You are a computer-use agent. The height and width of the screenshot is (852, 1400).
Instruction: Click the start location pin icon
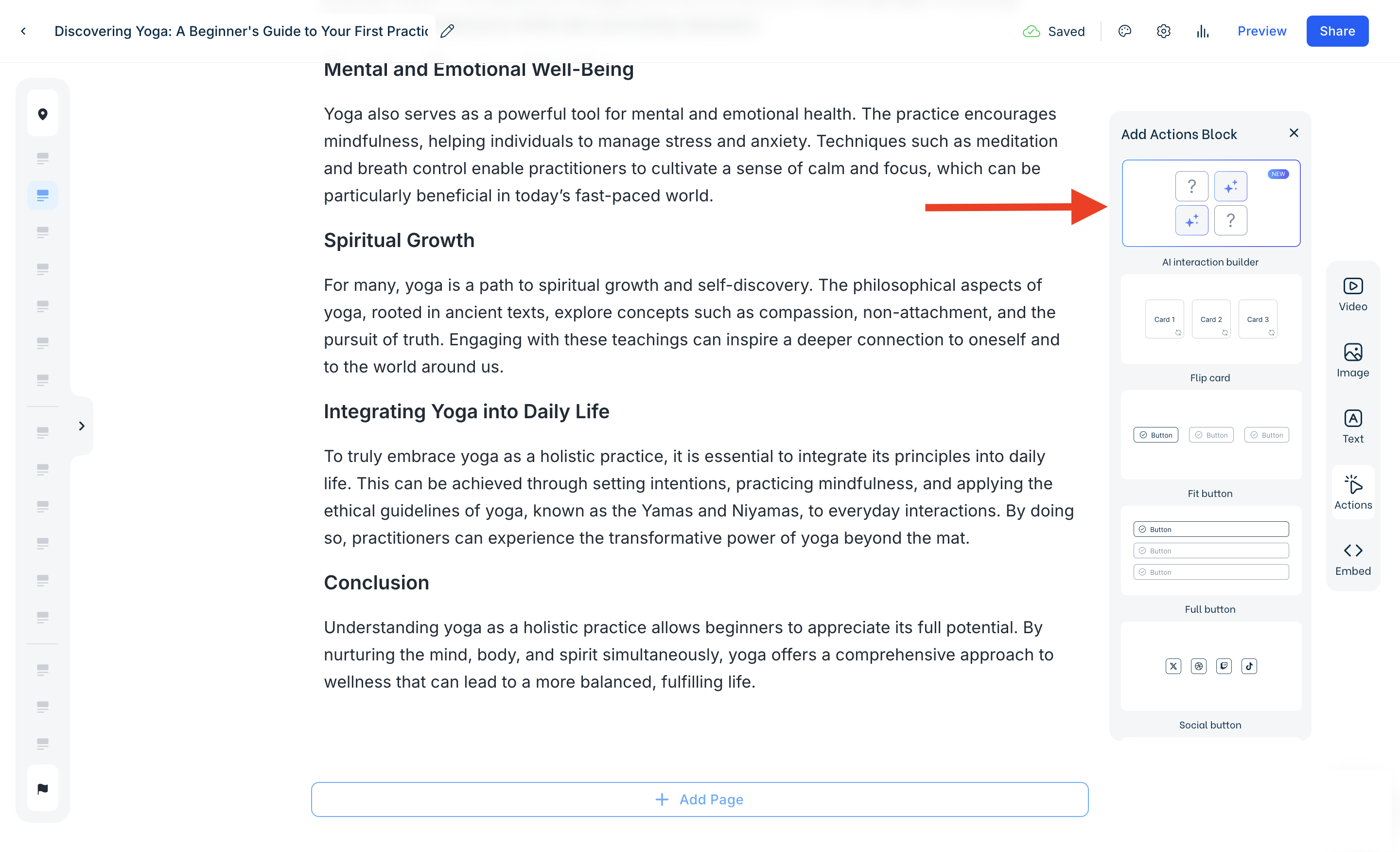click(43, 114)
